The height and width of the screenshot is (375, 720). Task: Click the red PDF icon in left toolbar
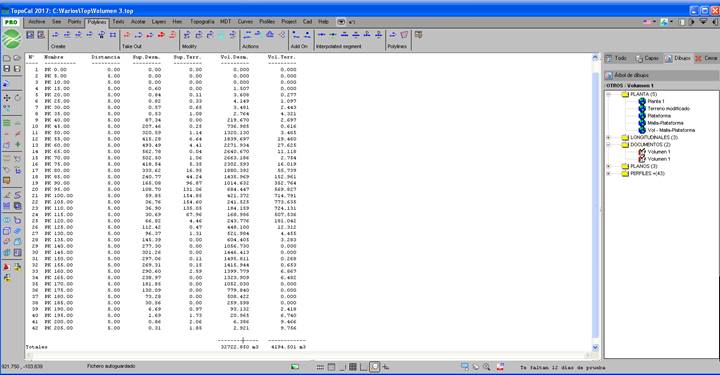(6, 267)
